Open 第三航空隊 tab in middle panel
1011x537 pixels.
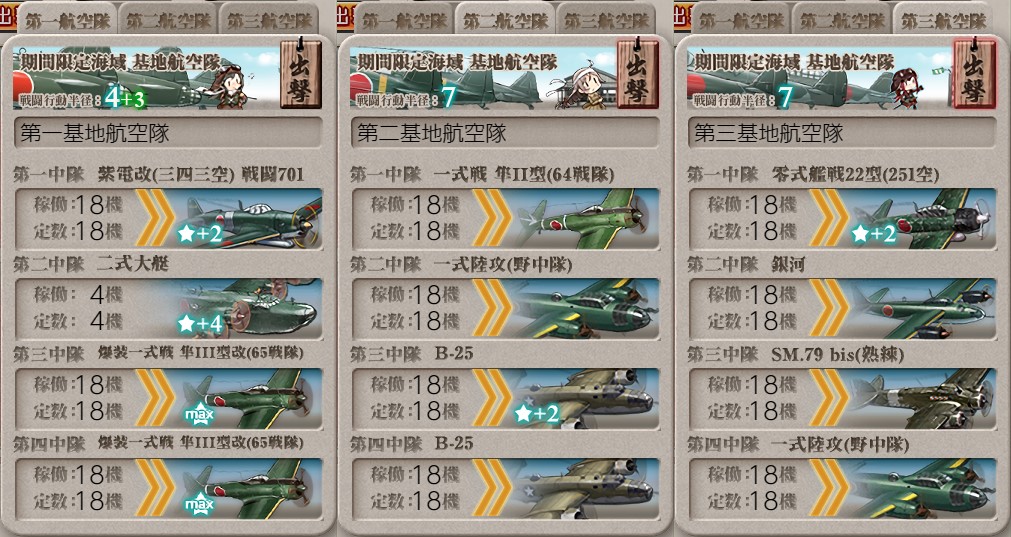point(607,19)
